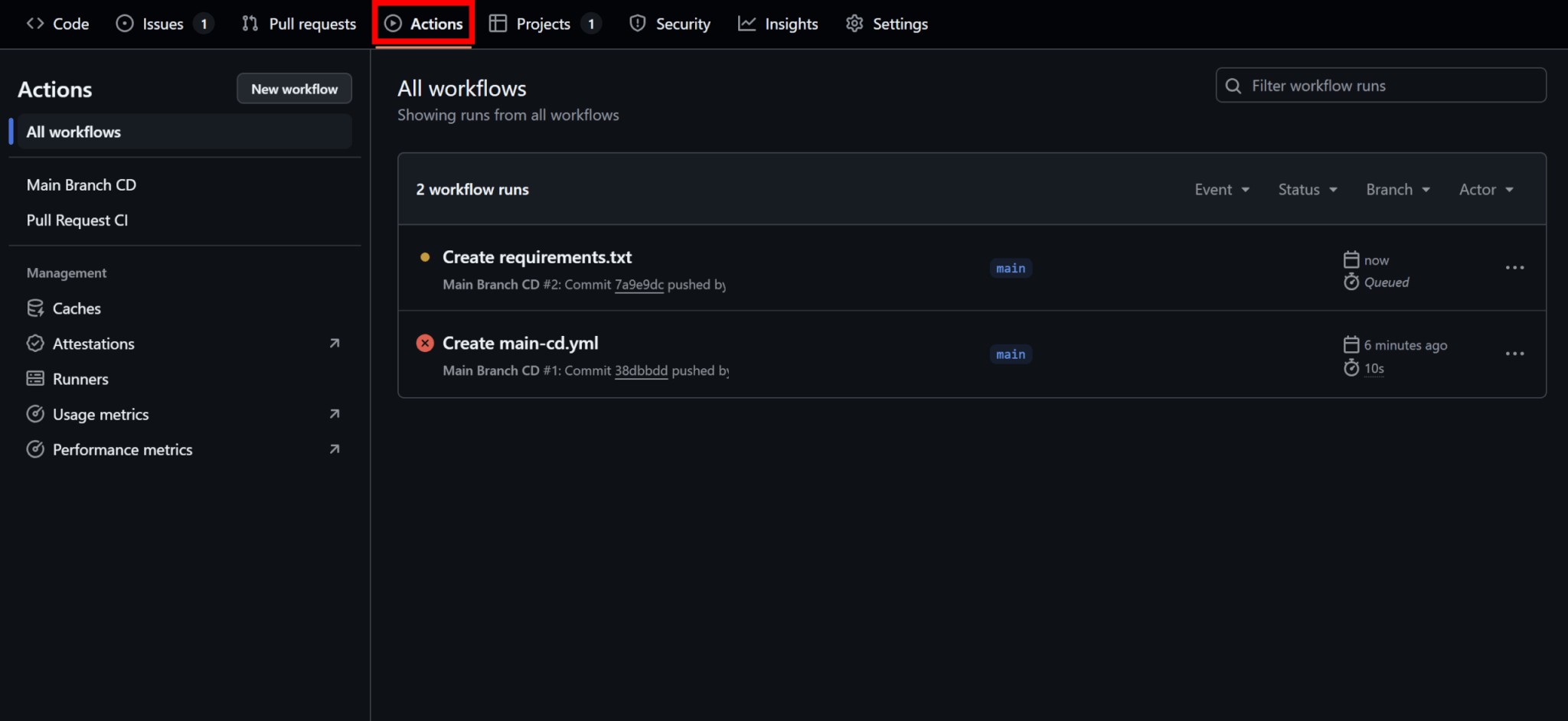Click stopwatch icon beside Queued
The image size is (1568, 721).
pos(1351,282)
